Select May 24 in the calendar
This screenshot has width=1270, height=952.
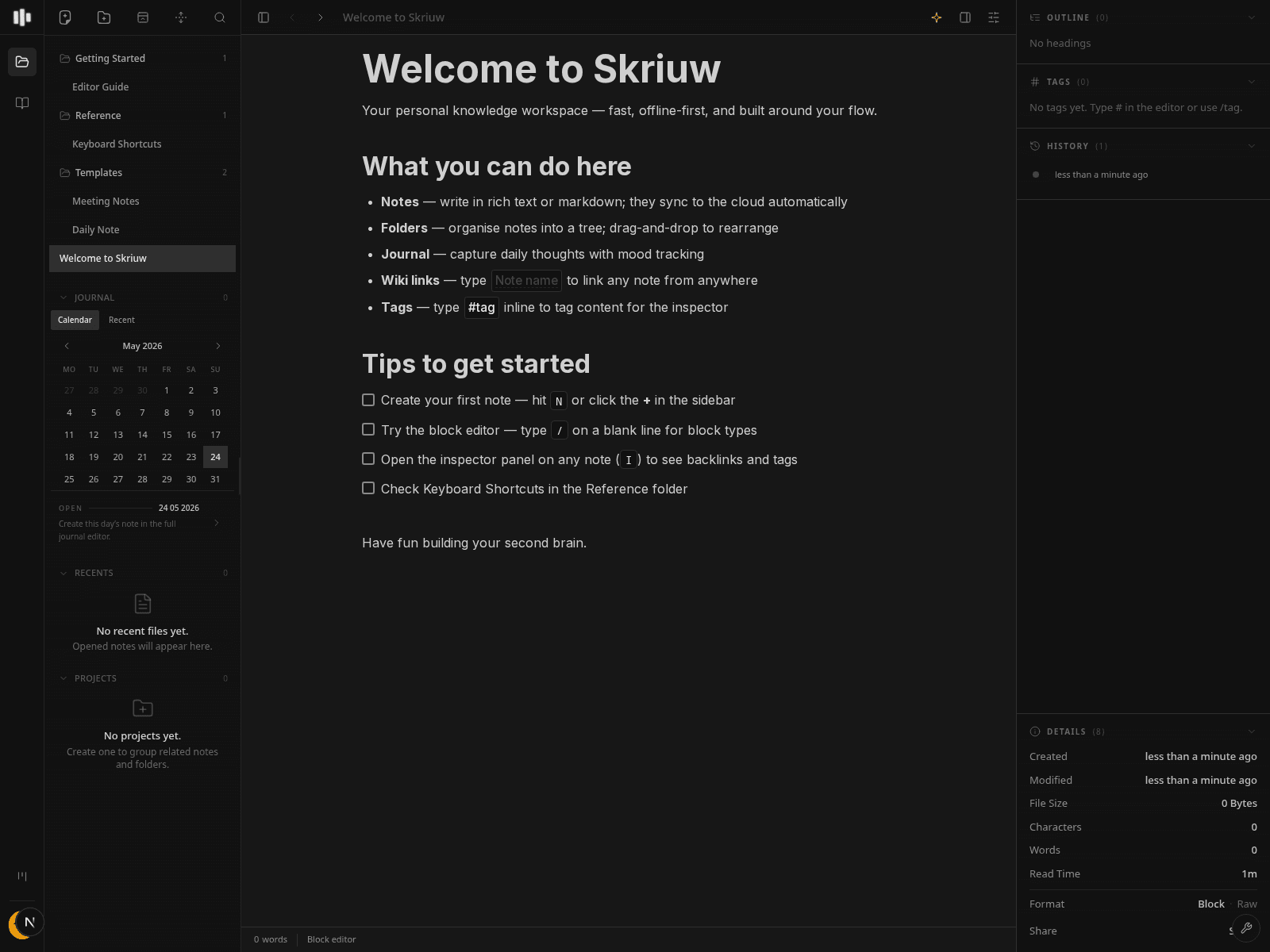pos(215,457)
